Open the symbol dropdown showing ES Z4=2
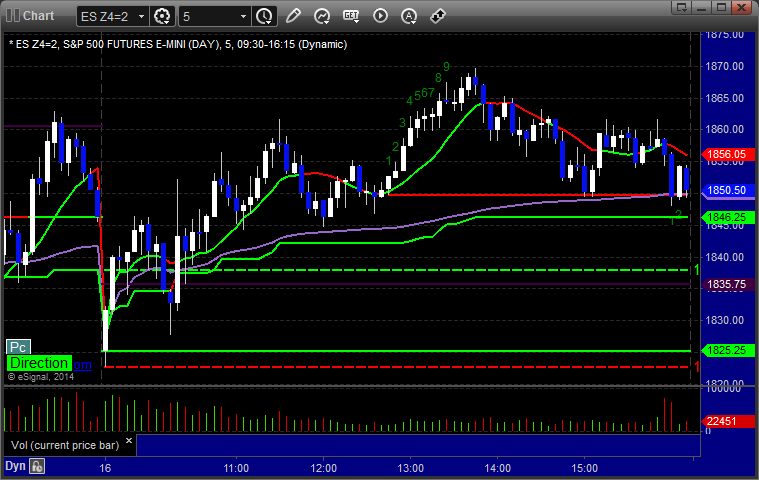Viewport: 759px width, 480px height. [x=112, y=16]
